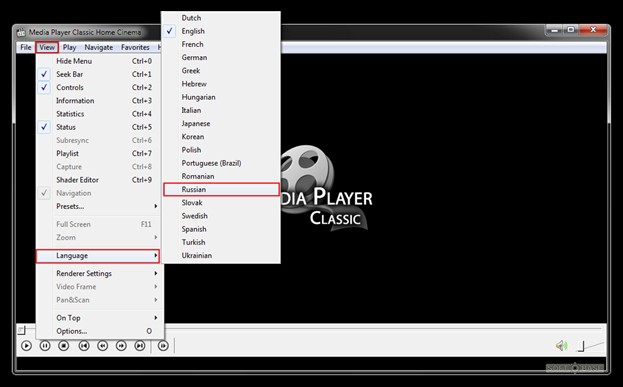Select French as the language
Viewport: 623px width, 387px height.
pyautogui.click(x=221, y=45)
